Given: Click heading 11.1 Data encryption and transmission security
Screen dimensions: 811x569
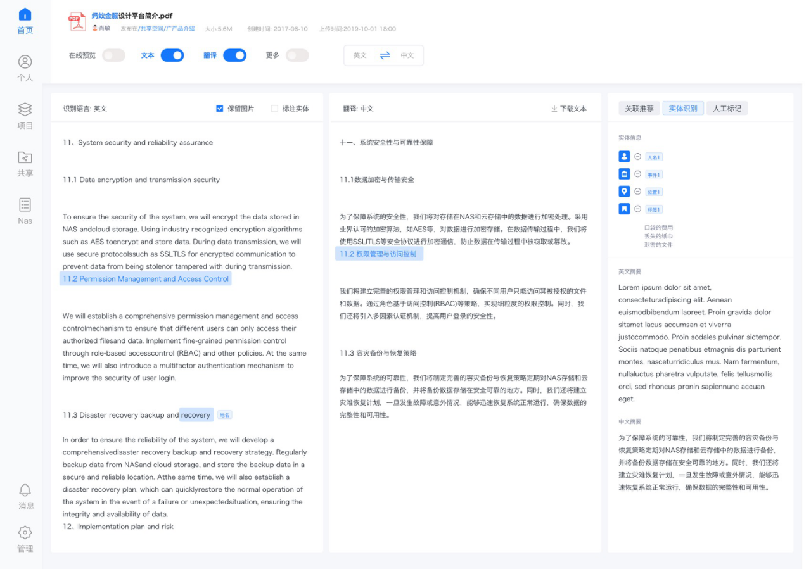Looking at the screenshot, I should click(x=141, y=179).
